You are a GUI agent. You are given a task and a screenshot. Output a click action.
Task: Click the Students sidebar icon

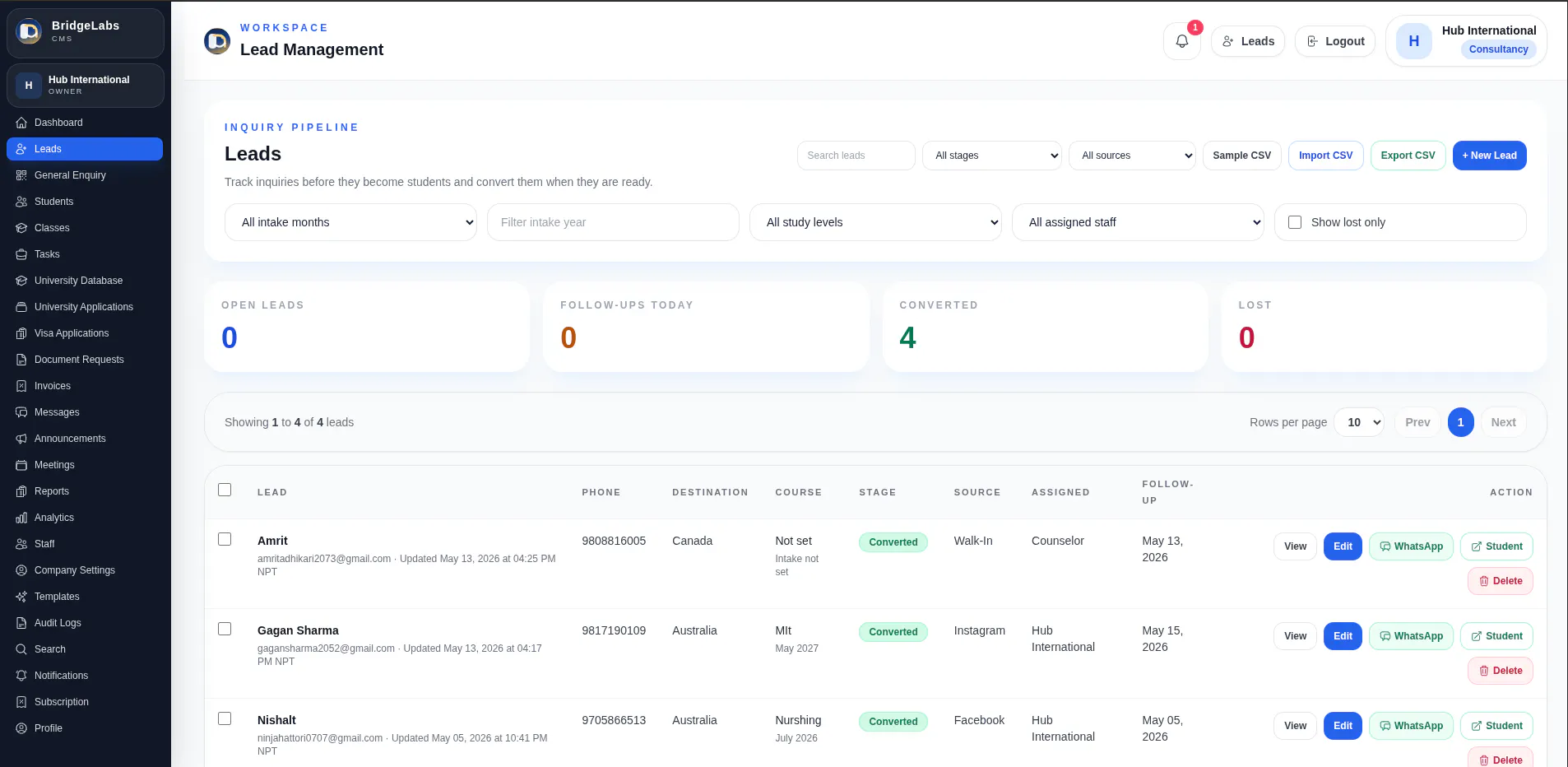tap(21, 202)
